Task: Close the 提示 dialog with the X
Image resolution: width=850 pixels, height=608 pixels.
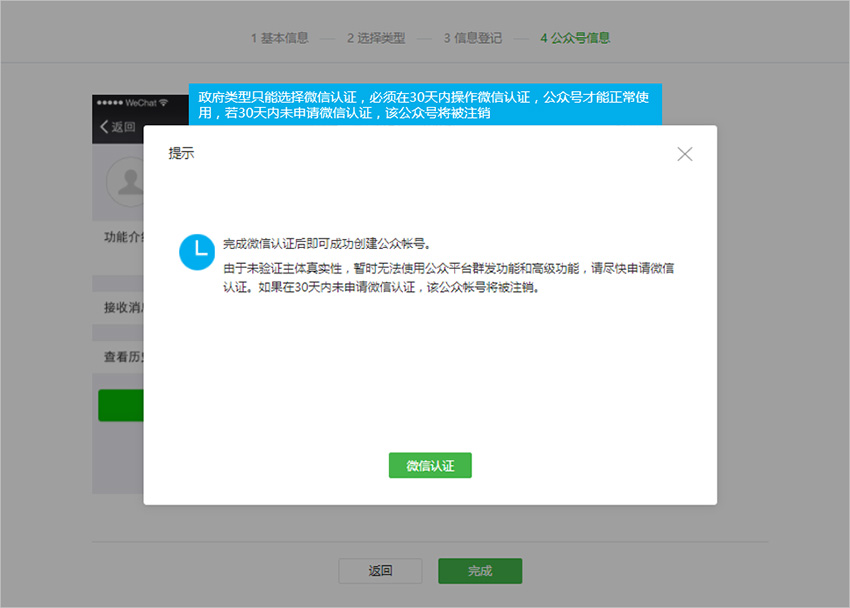Action: tap(684, 154)
